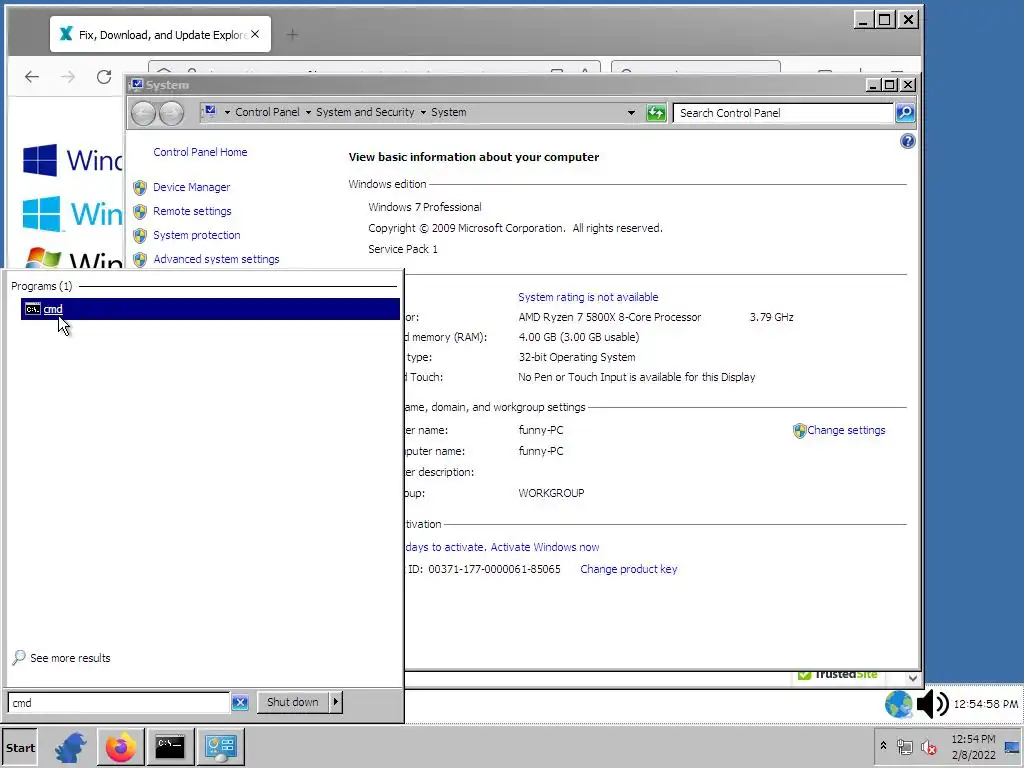Select the Fix, Download, and Update tab
The width and height of the screenshot is (1024, 768).
click(x=160, y=34)
